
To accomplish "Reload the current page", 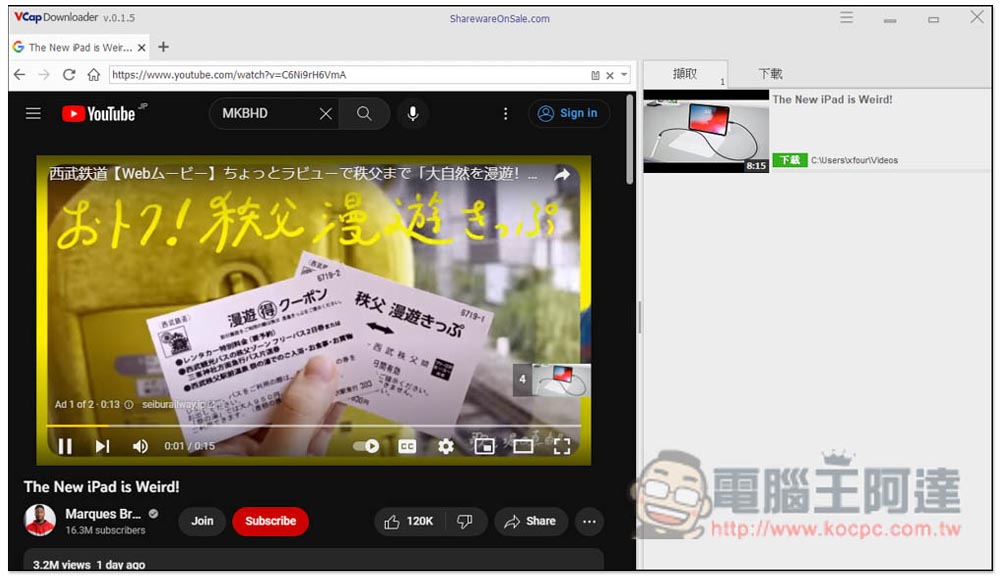I will coord(68,75).
